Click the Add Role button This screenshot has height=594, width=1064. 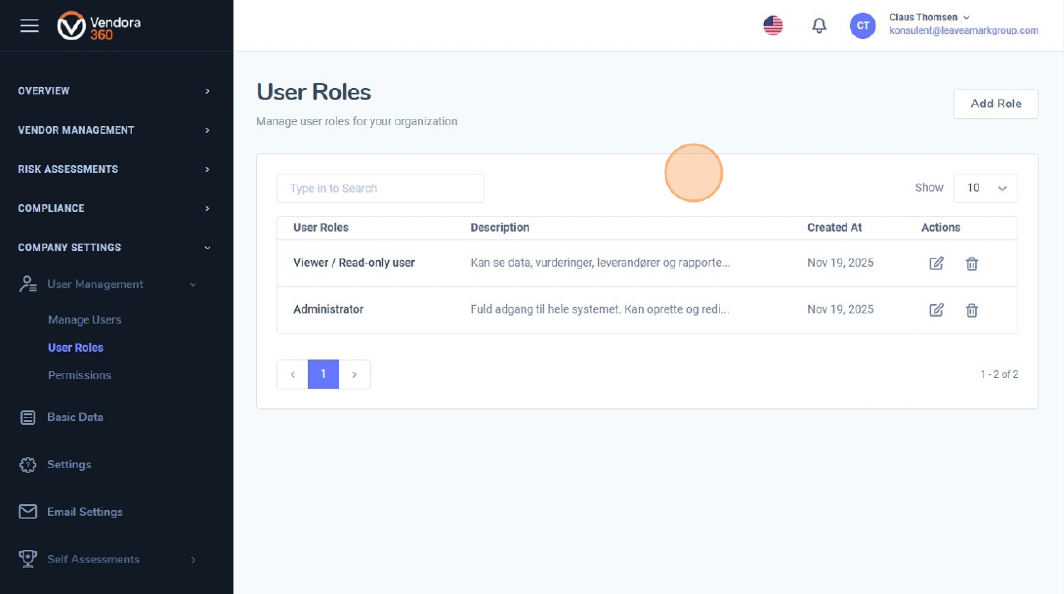995,104
